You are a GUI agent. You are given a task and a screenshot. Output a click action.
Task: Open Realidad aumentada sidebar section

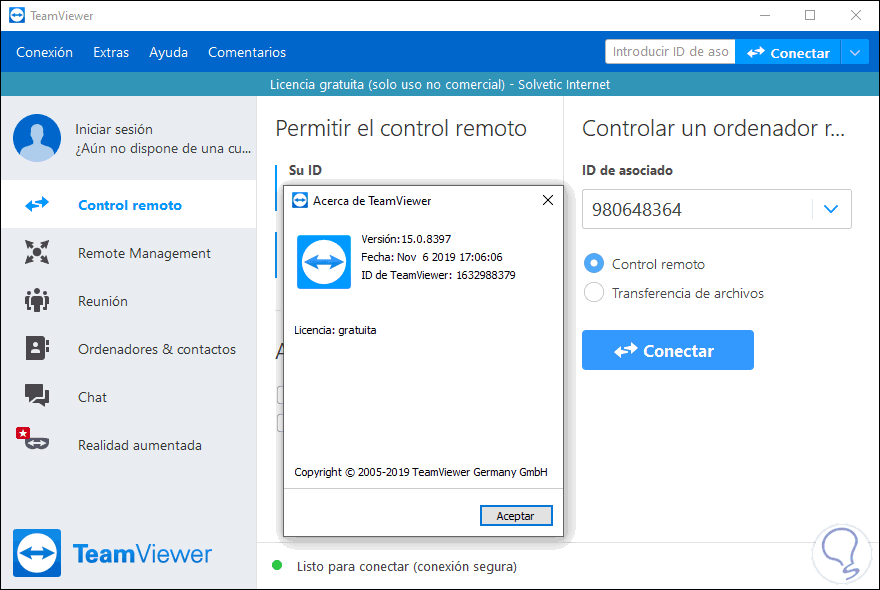coord(129,445)
